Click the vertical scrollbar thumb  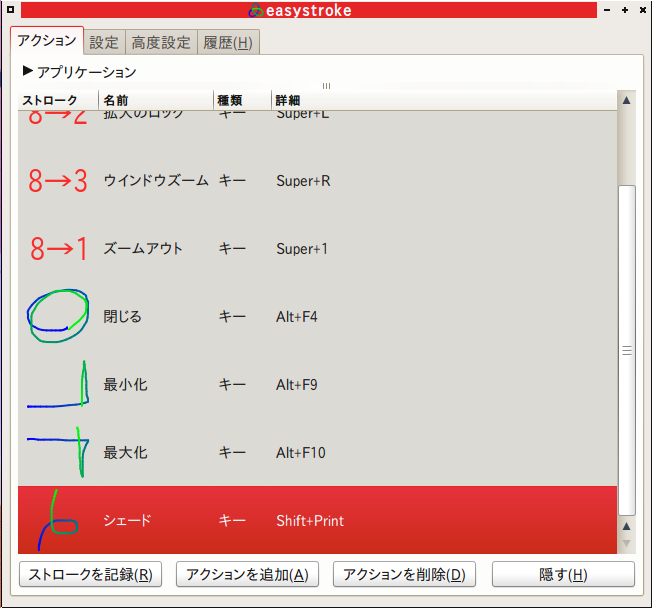click(x=627, y=351)
